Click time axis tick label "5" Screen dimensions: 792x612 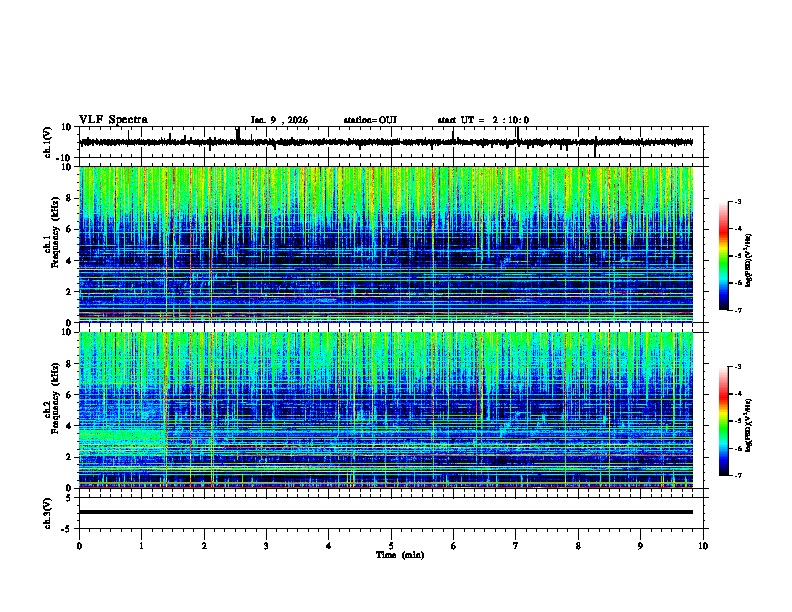tap(391, 546)
